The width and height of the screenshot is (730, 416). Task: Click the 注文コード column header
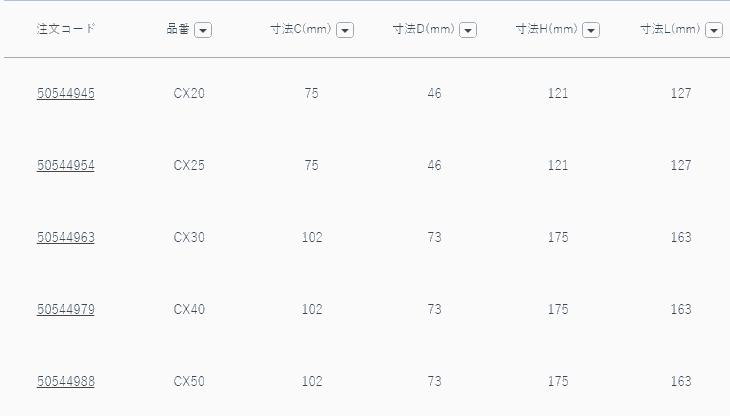coord(66,29)
